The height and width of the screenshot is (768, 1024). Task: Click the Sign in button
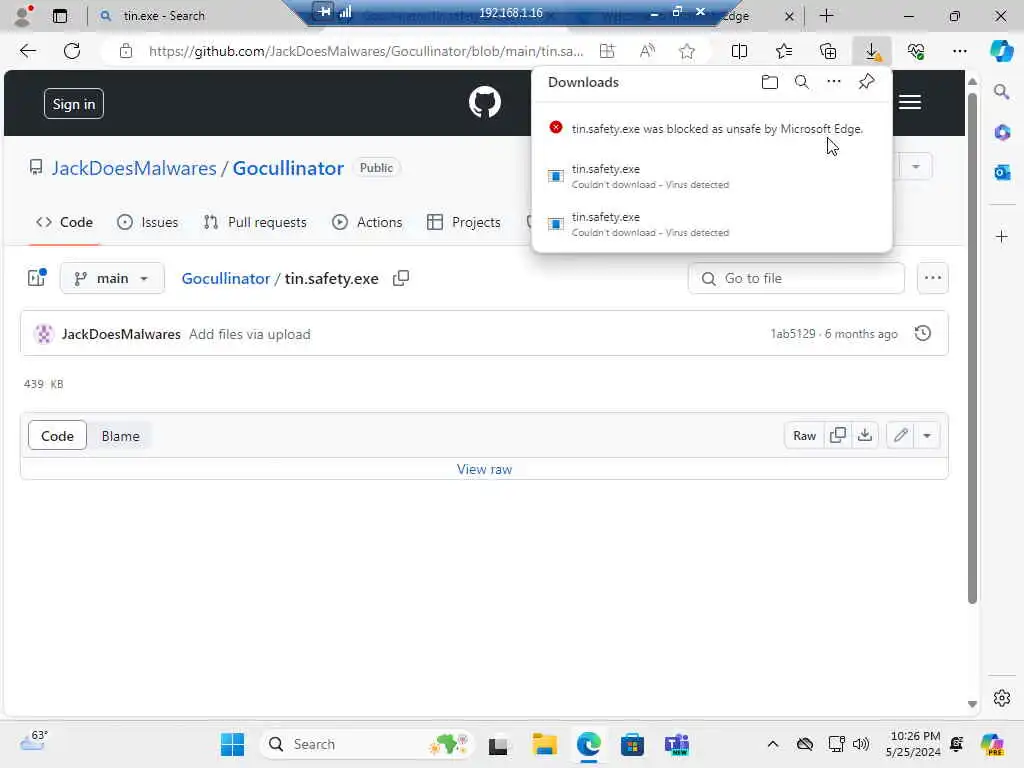74,104
